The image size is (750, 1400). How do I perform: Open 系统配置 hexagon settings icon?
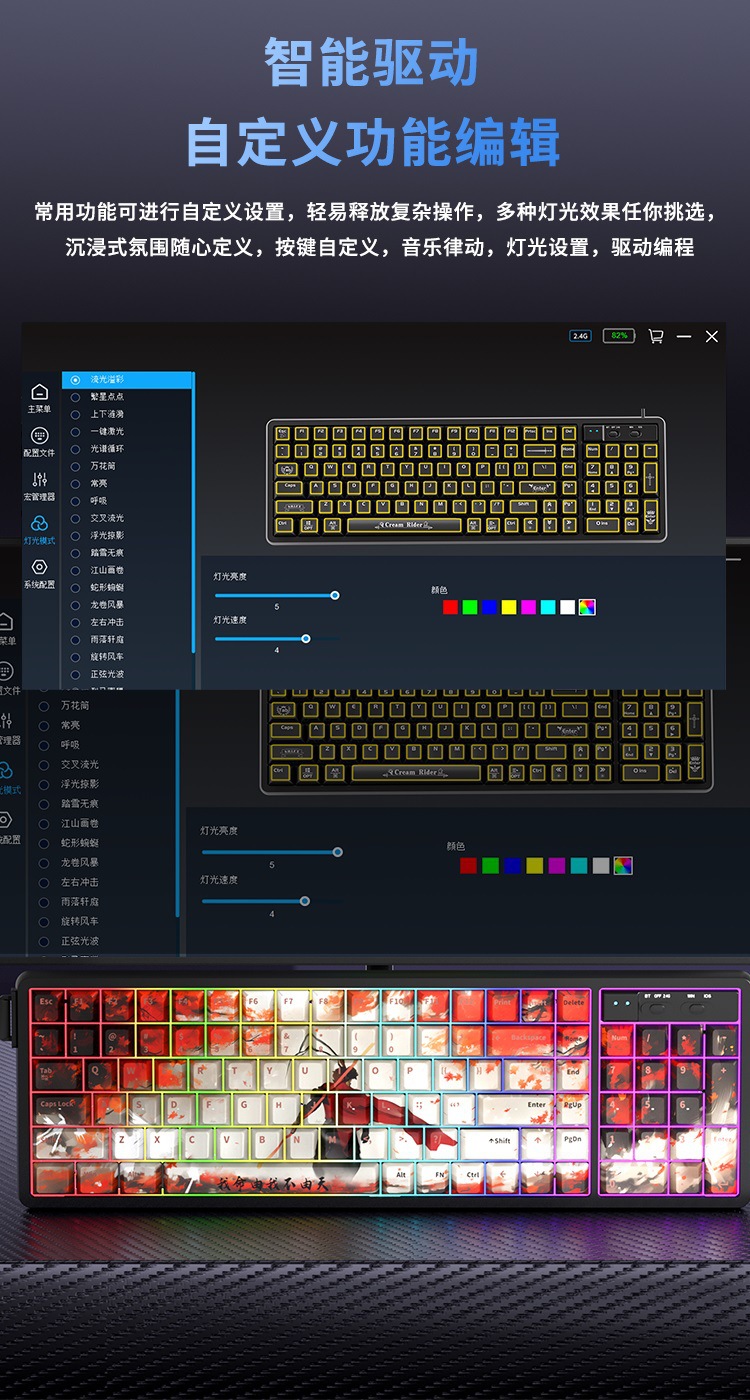39,567
